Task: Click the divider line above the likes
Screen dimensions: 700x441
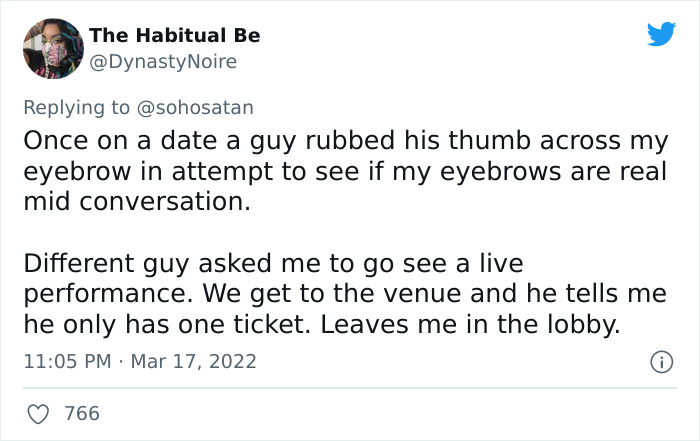Action: (x=349, y=388)
